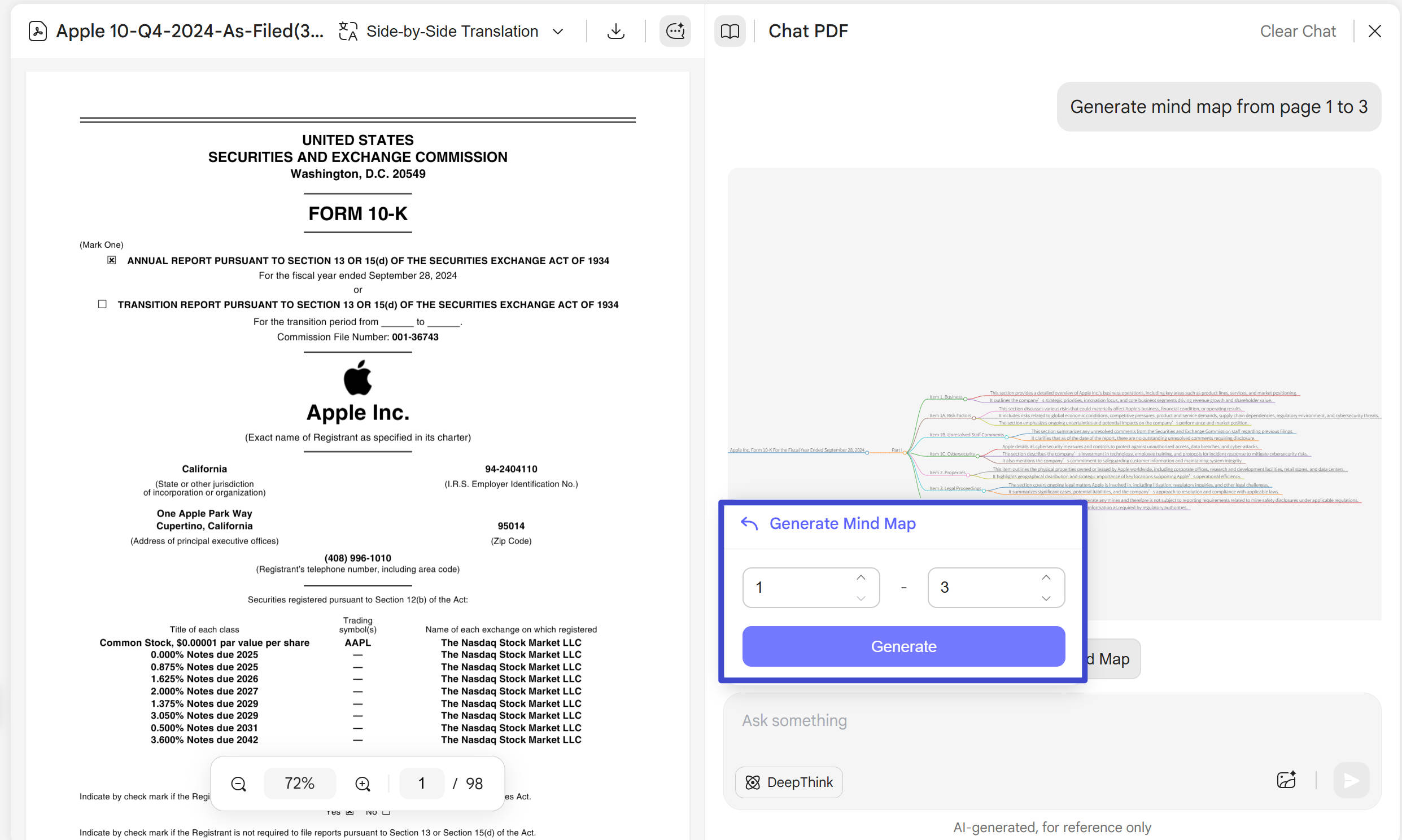Click the 94-2404110 employer identification number
The width and height of the screenshot is (1402, 840).
511,469
